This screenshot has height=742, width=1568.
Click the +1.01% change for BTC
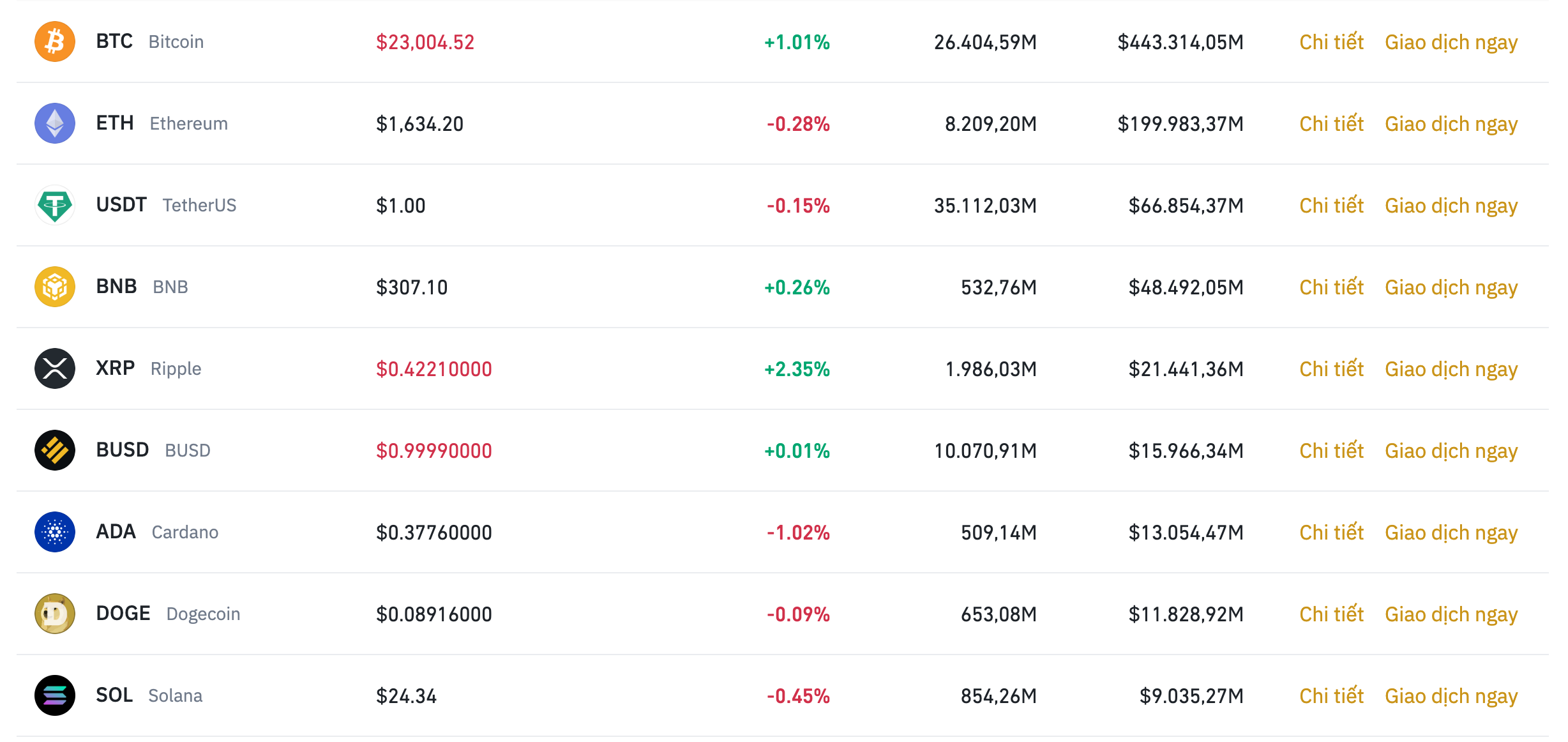(797, 42)
